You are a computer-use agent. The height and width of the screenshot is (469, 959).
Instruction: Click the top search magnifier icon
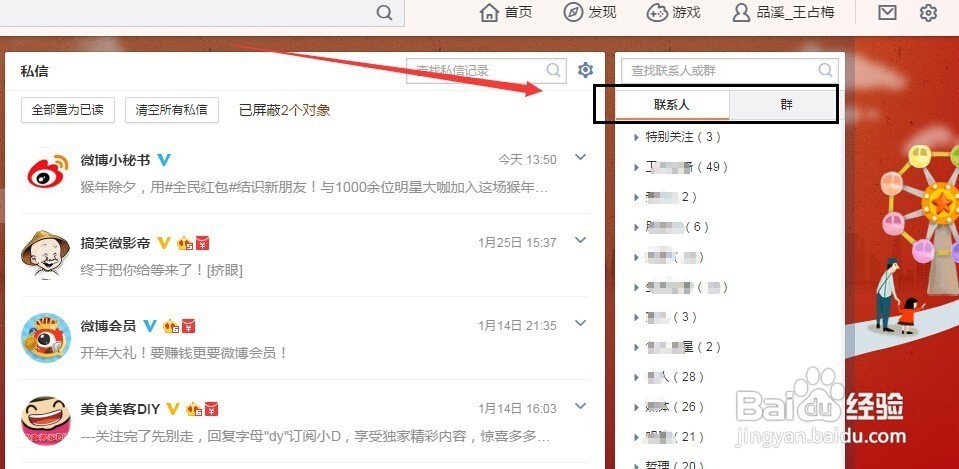tap(384, 12)
